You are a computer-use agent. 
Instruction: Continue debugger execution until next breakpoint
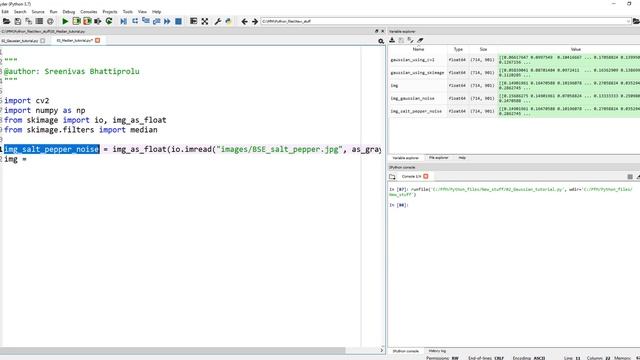167,21
